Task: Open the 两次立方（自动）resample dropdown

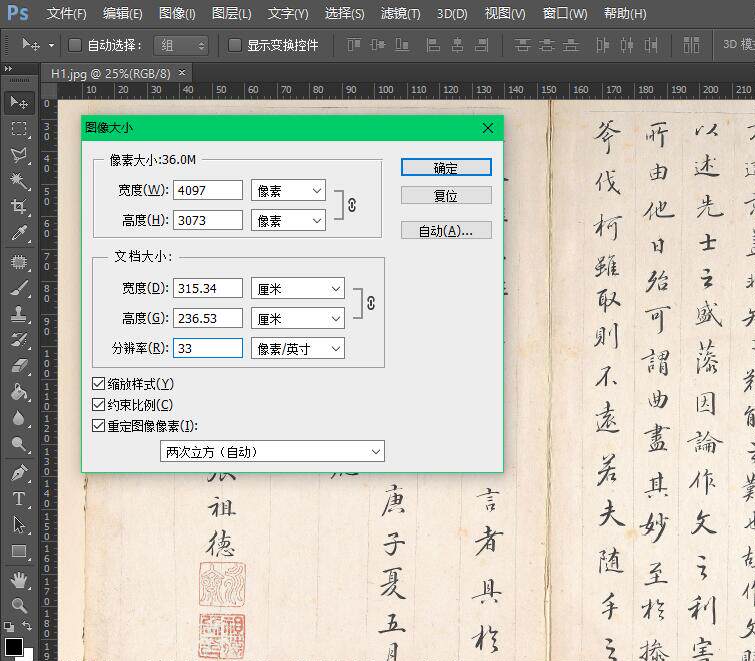Action: 272,452
